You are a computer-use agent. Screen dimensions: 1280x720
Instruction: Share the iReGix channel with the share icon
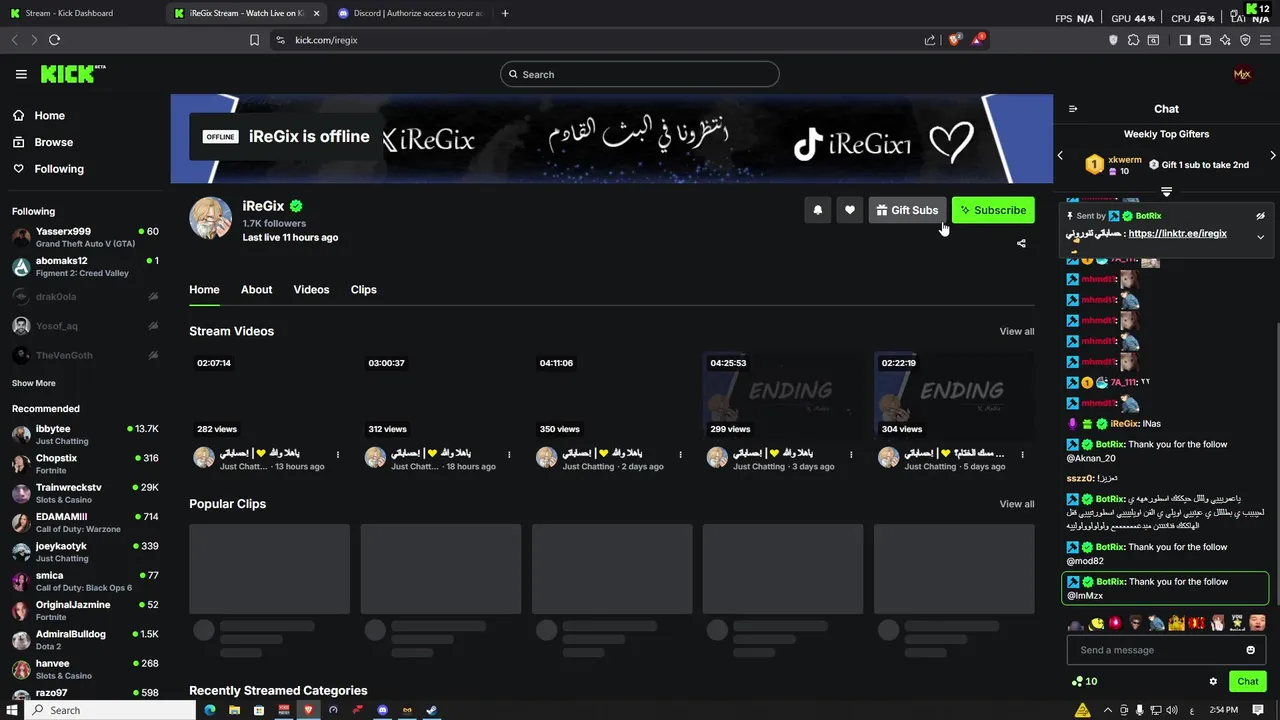1021,243
